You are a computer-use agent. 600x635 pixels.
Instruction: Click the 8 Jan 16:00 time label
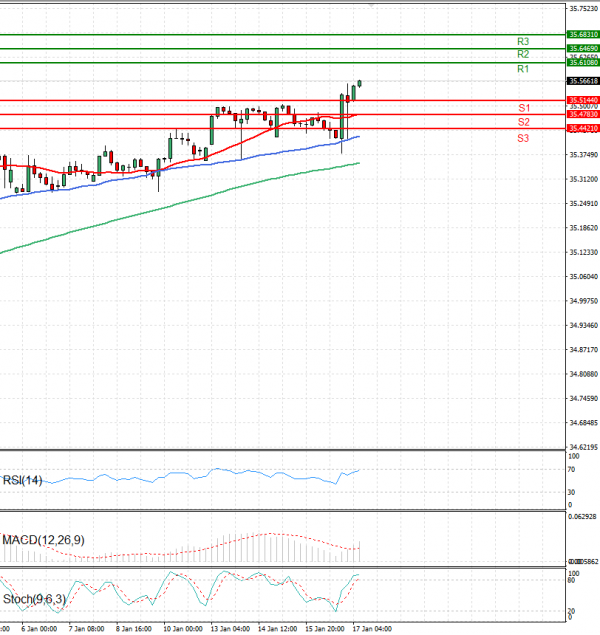(134, 629)
